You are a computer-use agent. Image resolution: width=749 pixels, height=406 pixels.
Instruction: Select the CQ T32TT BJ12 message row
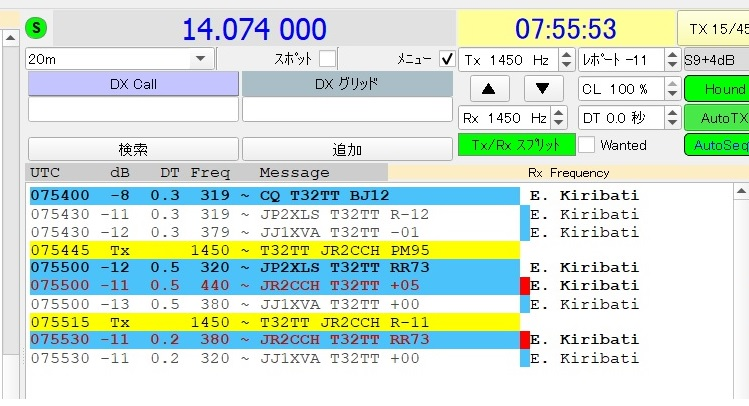pos(275,196)
